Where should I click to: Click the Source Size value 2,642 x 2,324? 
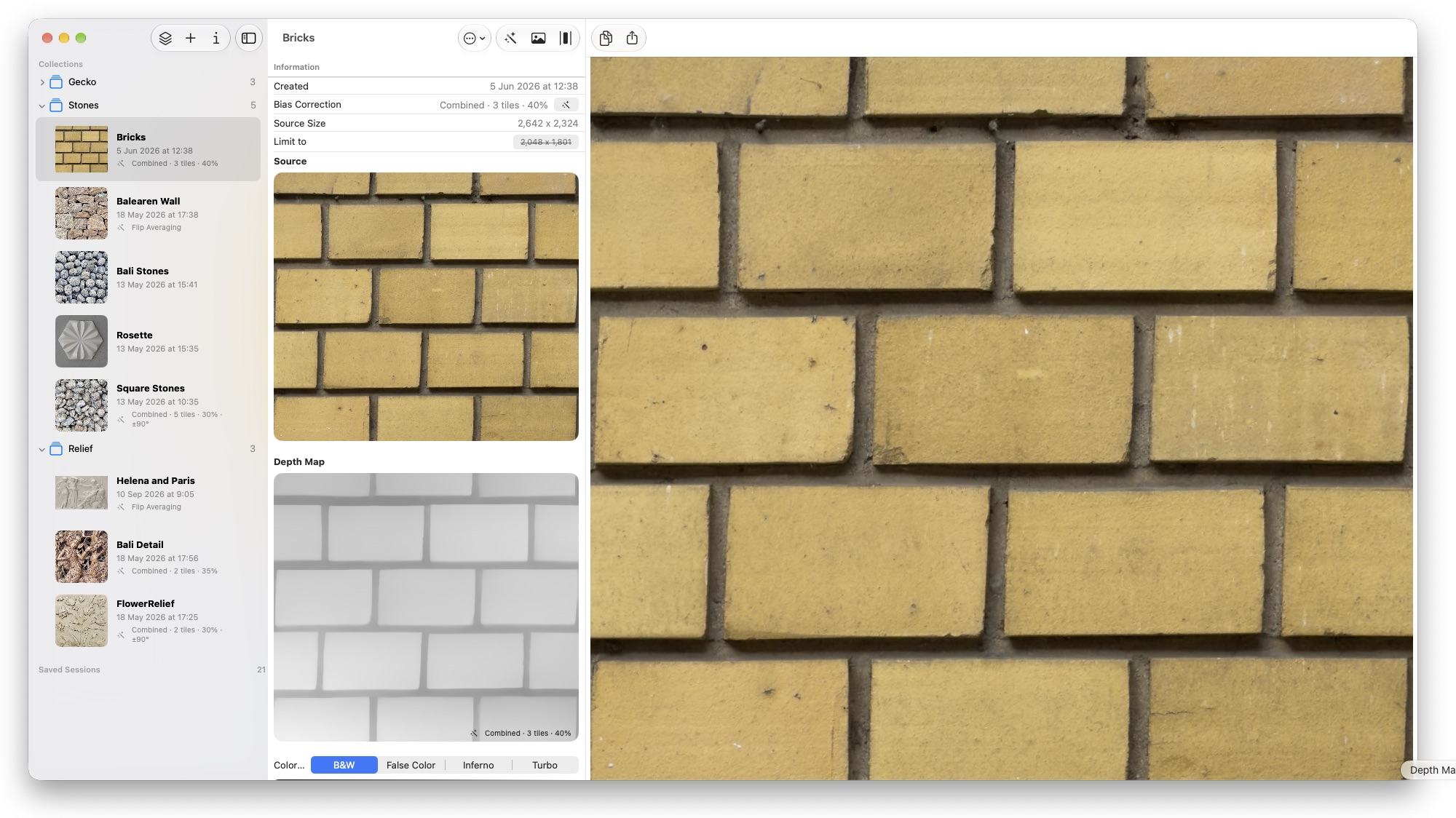(x=547, y=124)
